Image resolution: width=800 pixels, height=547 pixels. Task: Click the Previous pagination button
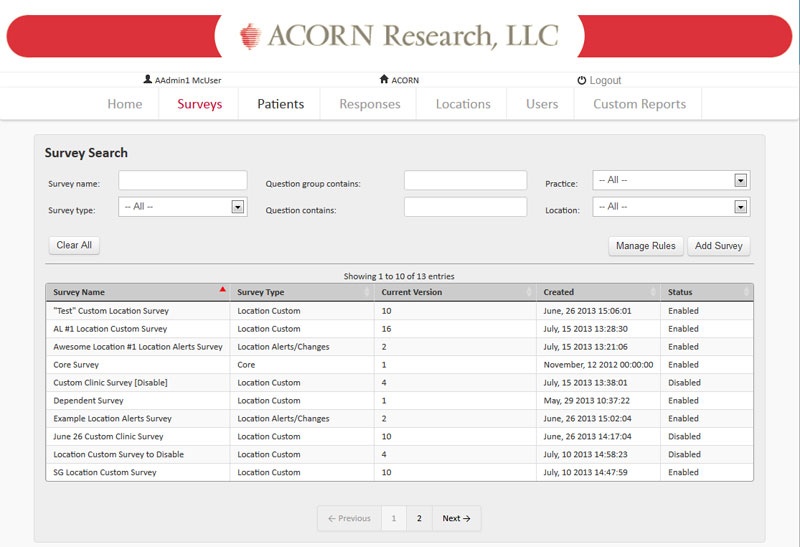349,518
